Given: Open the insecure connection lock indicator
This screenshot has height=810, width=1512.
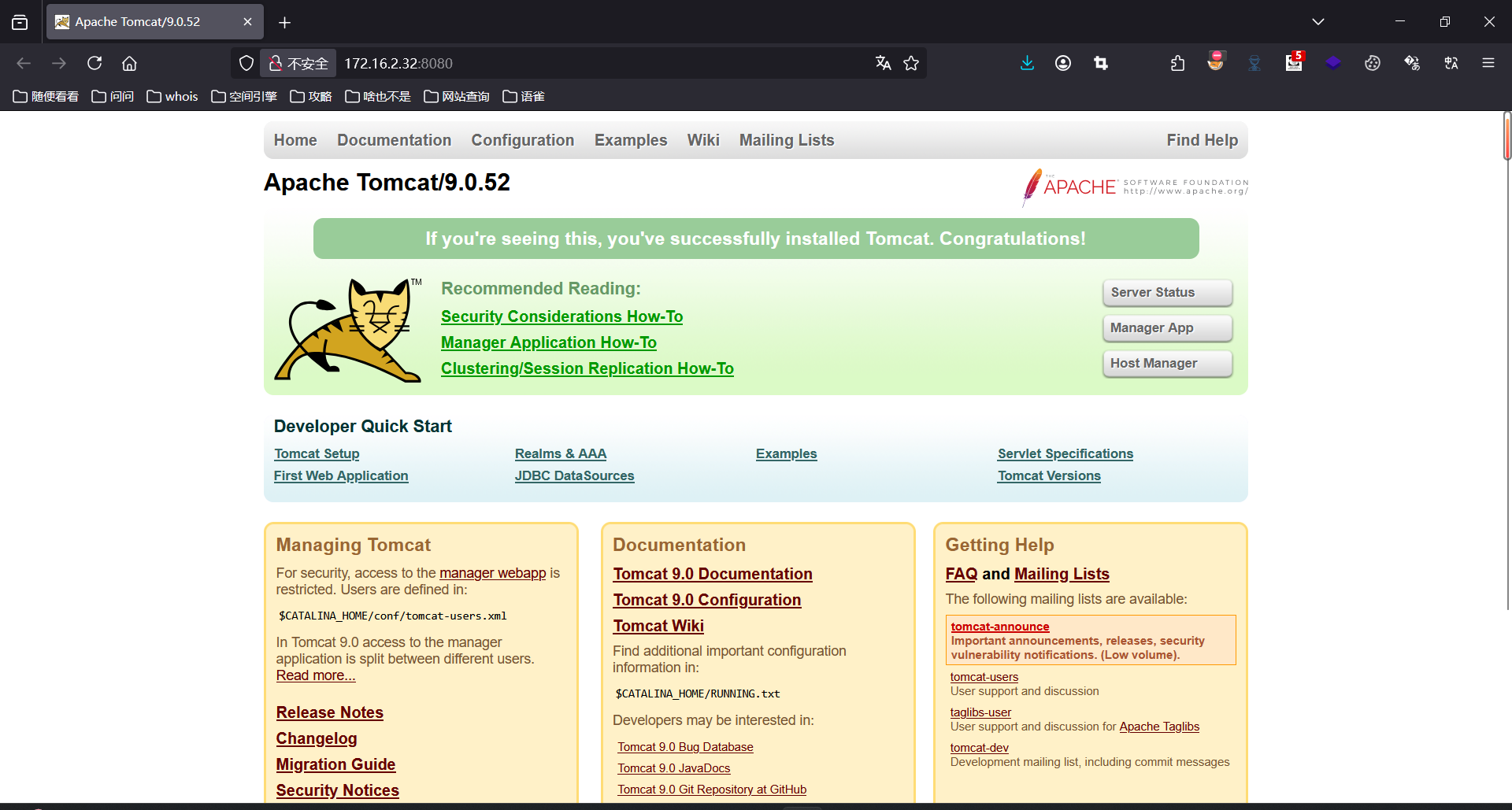Looking at the screenshot, I should point(298,63).
